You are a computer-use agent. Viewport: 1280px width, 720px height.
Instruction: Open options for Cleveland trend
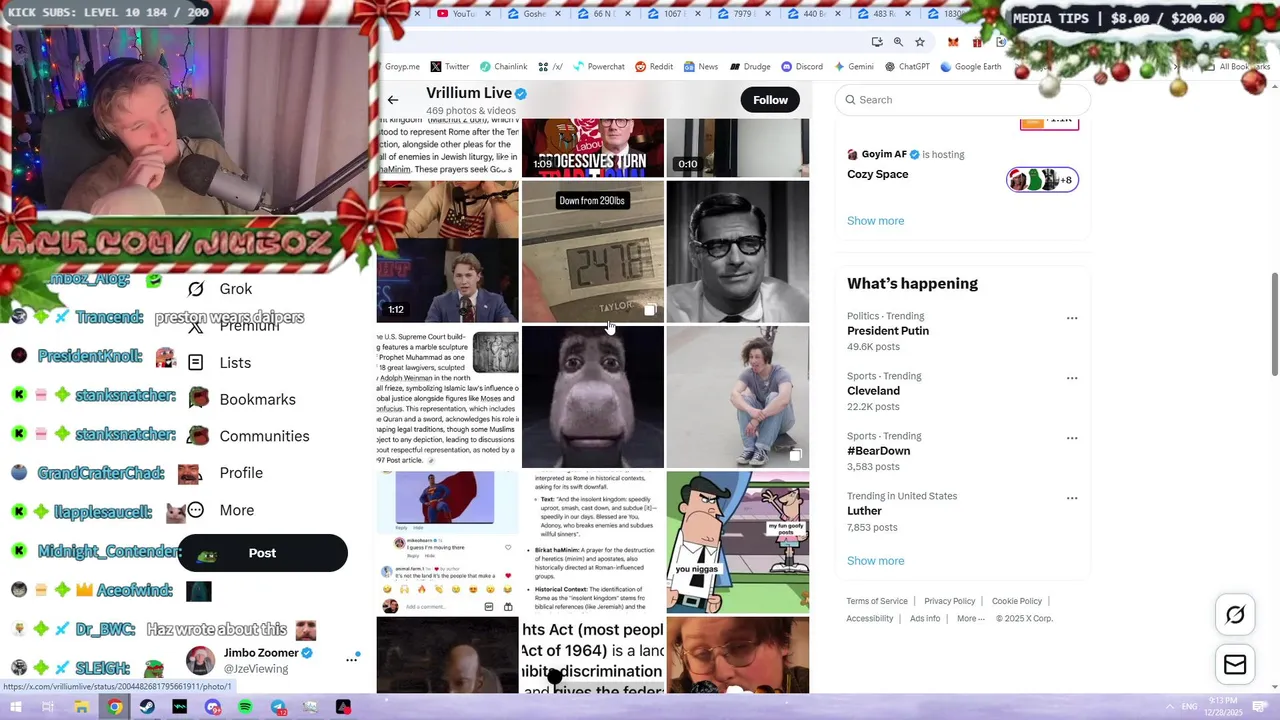click(x=1072, y=378)
